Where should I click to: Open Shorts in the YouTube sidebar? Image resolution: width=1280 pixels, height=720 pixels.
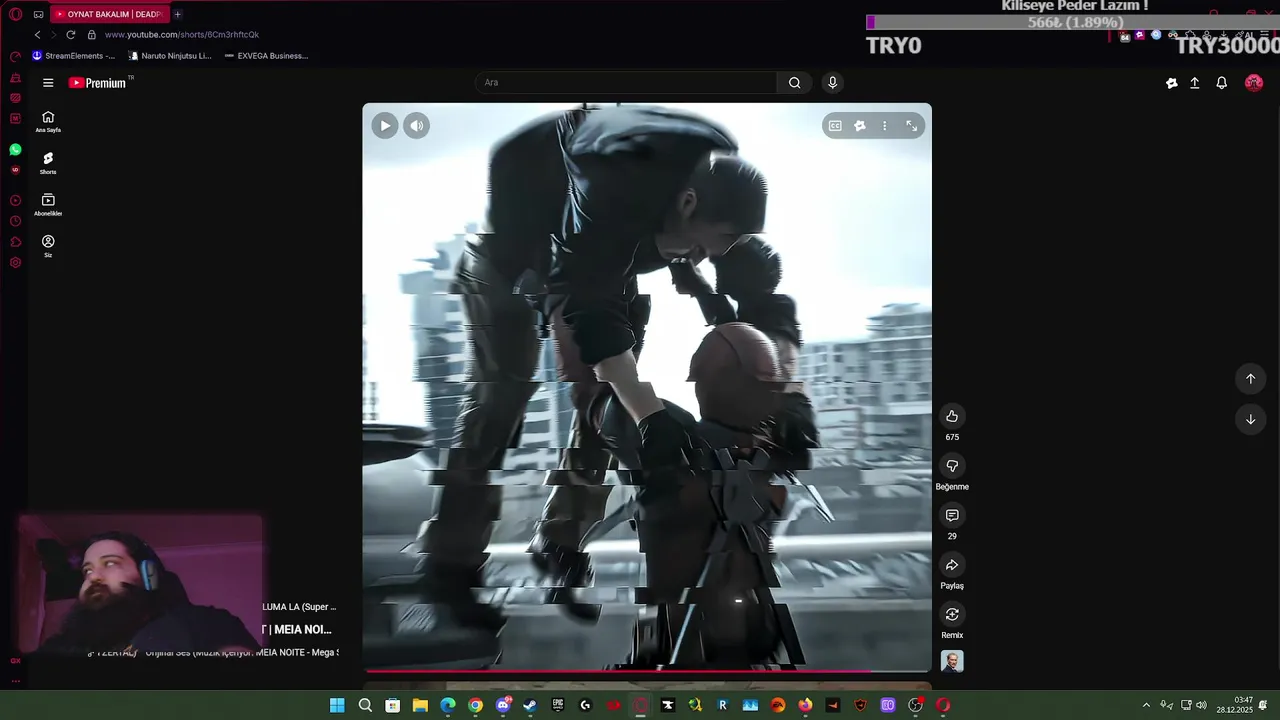(x=48, y=163)
